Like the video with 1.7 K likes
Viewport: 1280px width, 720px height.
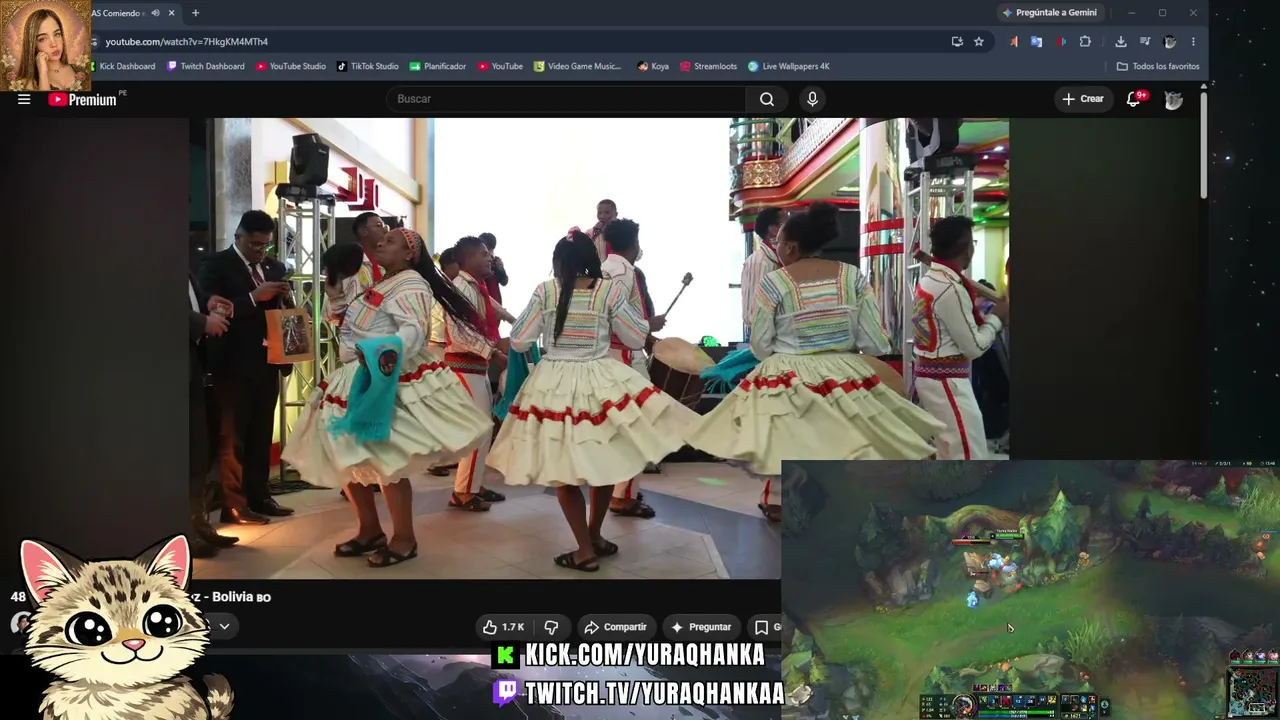click(504, 627)
